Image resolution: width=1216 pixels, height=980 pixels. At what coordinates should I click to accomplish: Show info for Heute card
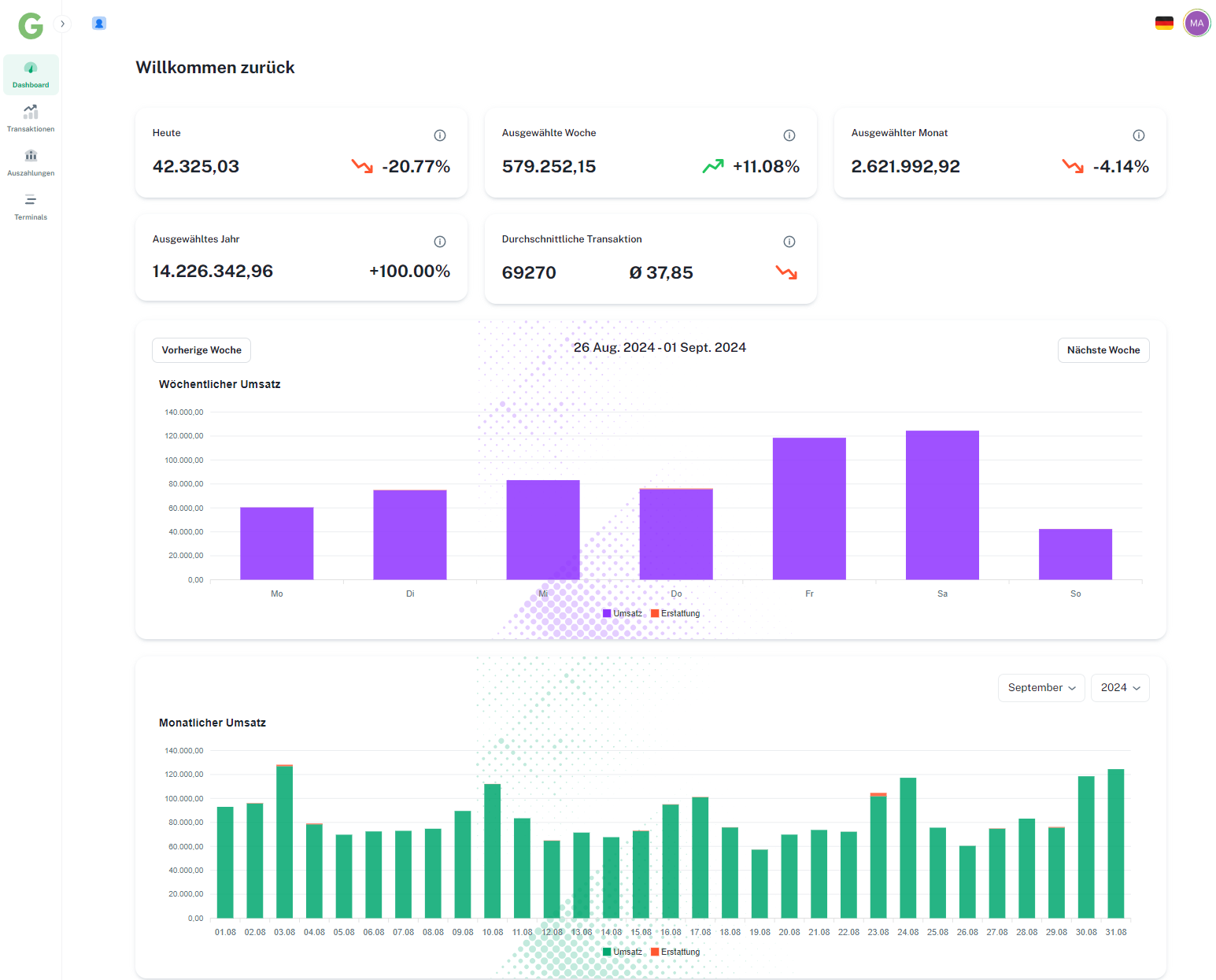click(440, 135)
